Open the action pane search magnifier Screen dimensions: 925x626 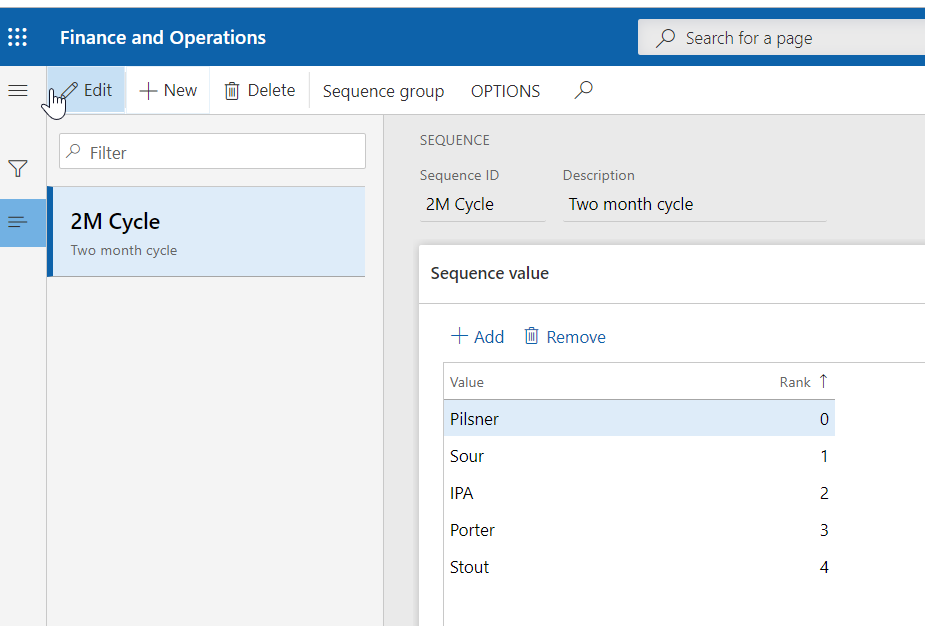click(584, 91)
